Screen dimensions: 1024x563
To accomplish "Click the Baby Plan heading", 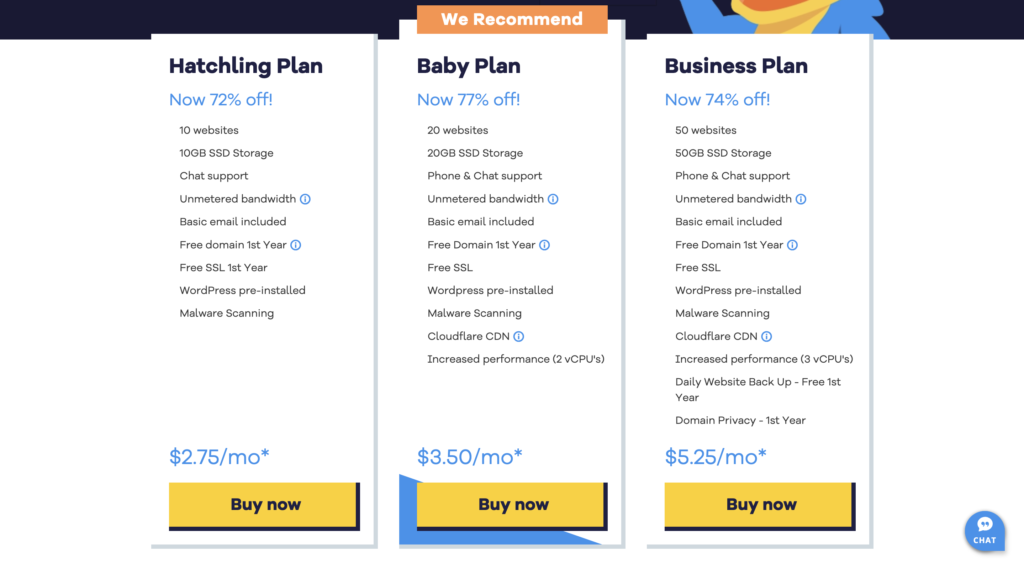I will [x=469, y=66].
